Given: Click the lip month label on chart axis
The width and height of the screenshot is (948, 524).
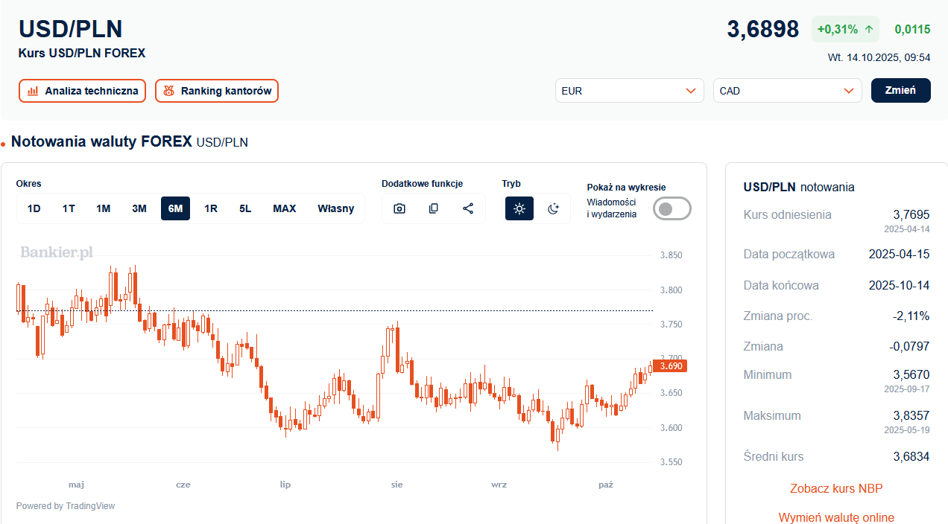Looking at the screenshot, I should (x=285, y=484).
